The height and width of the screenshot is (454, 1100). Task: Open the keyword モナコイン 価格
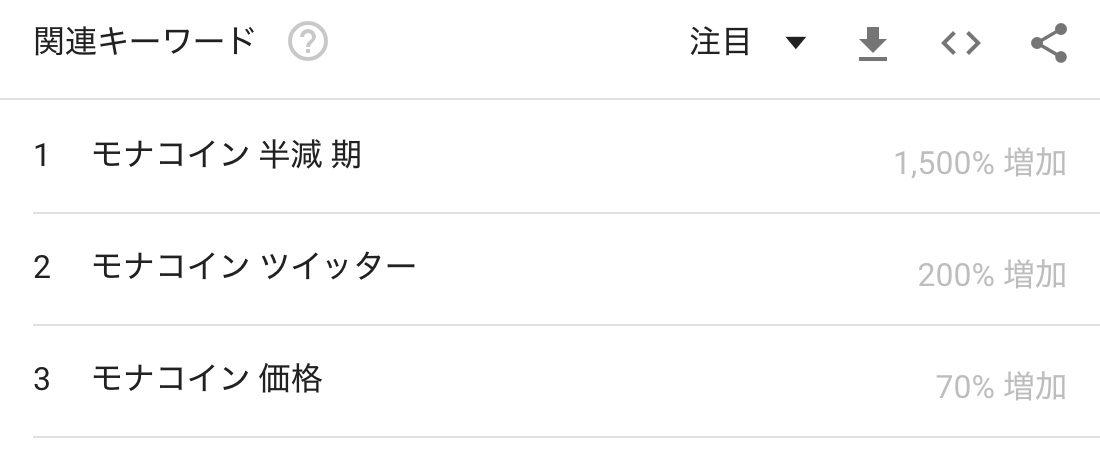coord(207,379)
